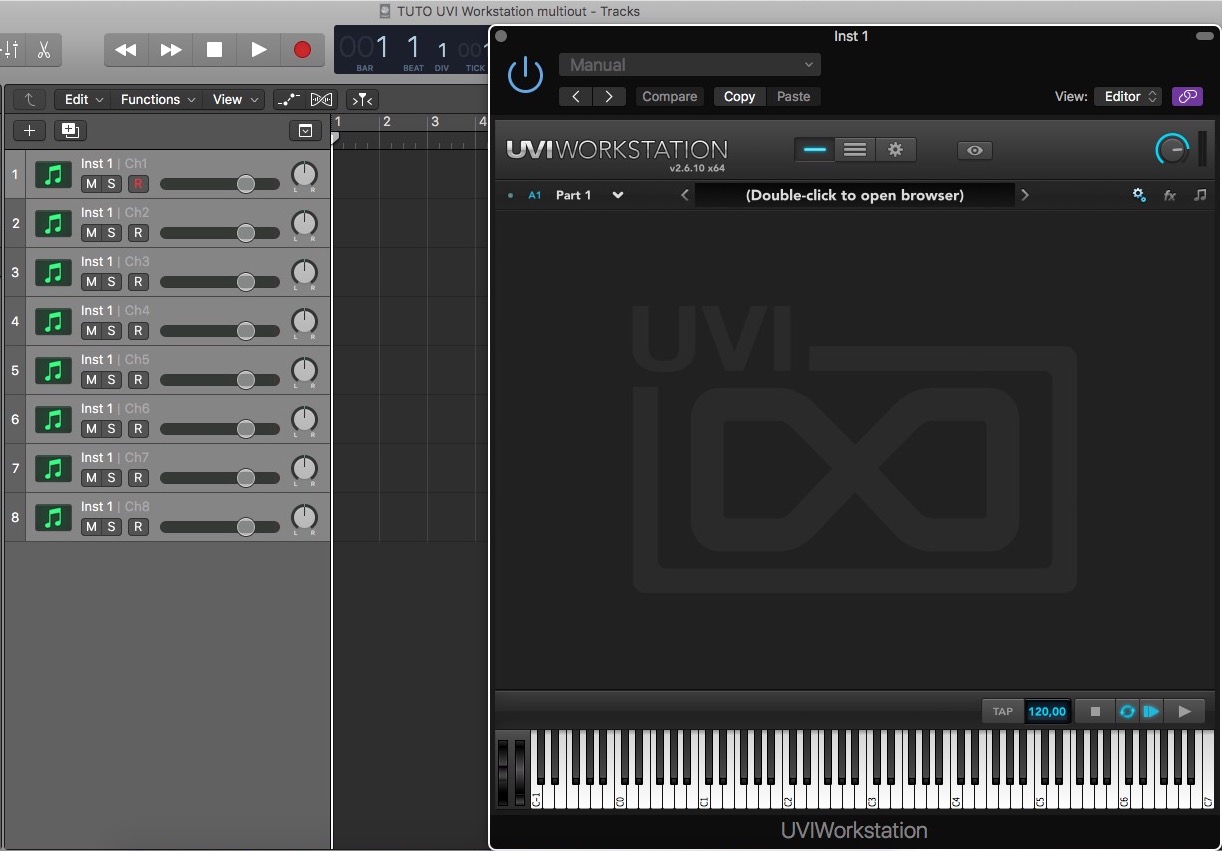
Task: Open the Editor view selector dropdown
Action: coord(1127,96)
